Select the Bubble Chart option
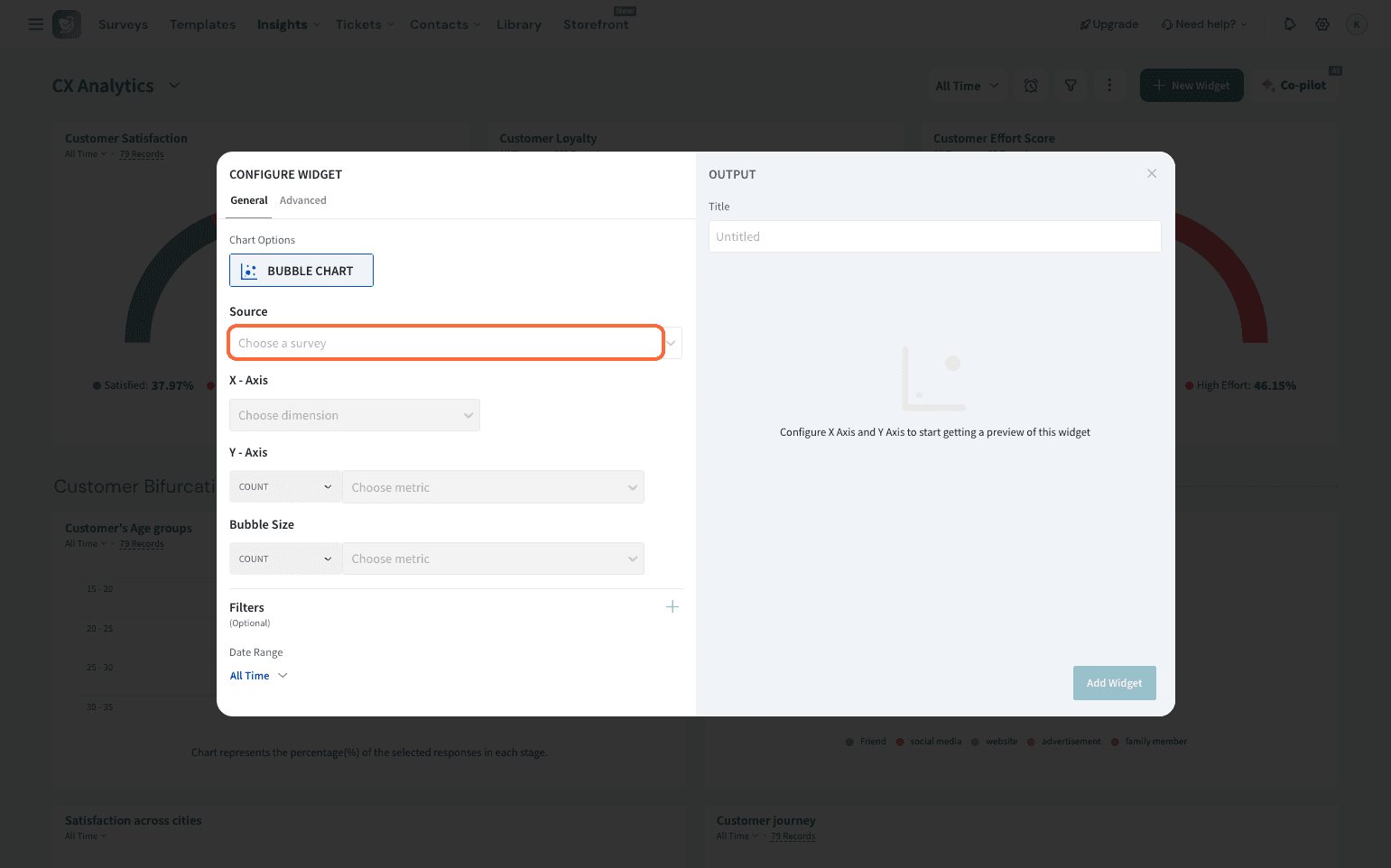Image resolution: width=1391 pixels, height=868 pixels. click(x=301, y=271)
